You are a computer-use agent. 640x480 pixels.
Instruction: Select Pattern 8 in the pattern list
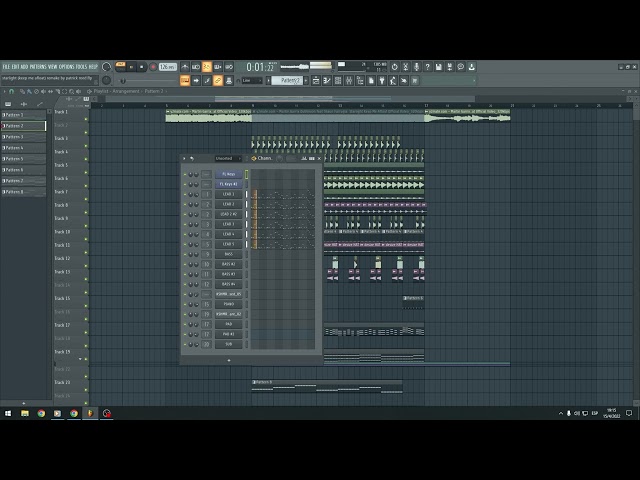pyautogui.click(x=24, y=192)
